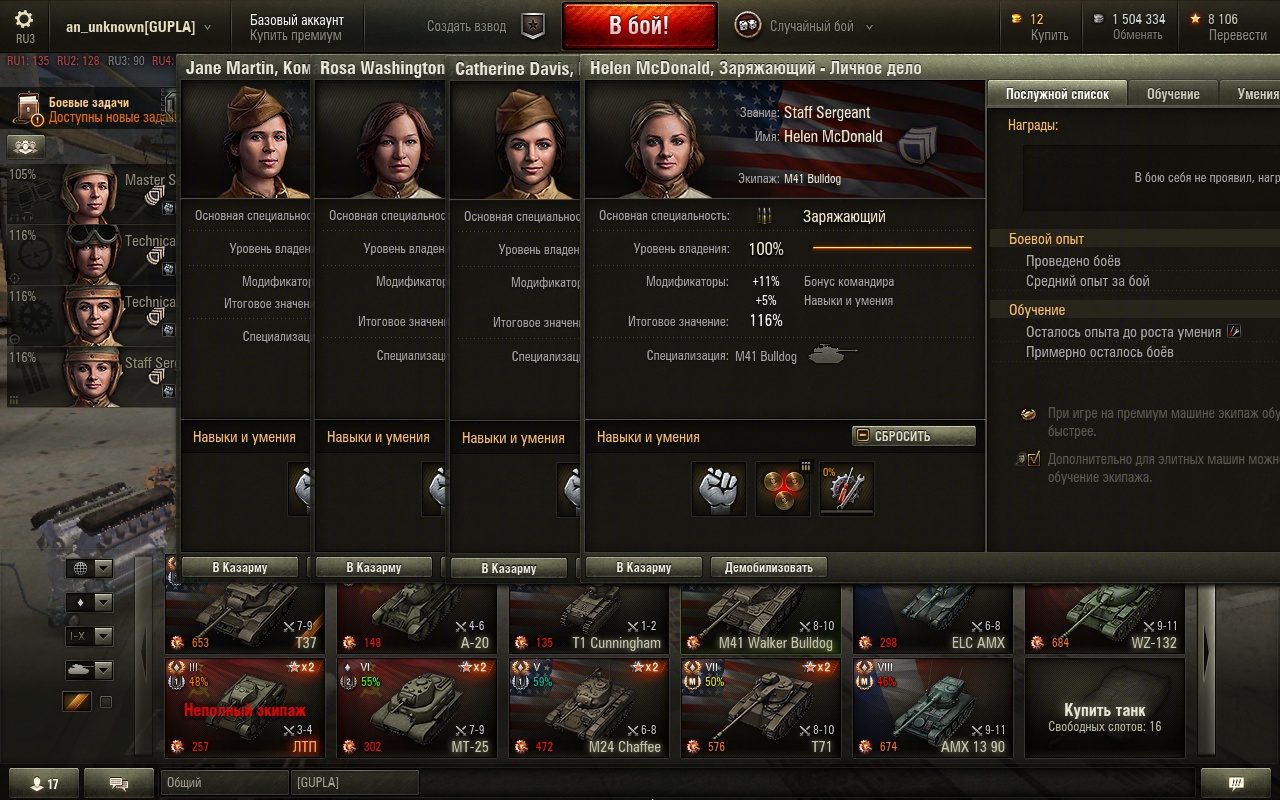The height and width of the screenshot is (800, 1280).
Task: Send Helen McDonald В Казарму
Action: (645, 567)
